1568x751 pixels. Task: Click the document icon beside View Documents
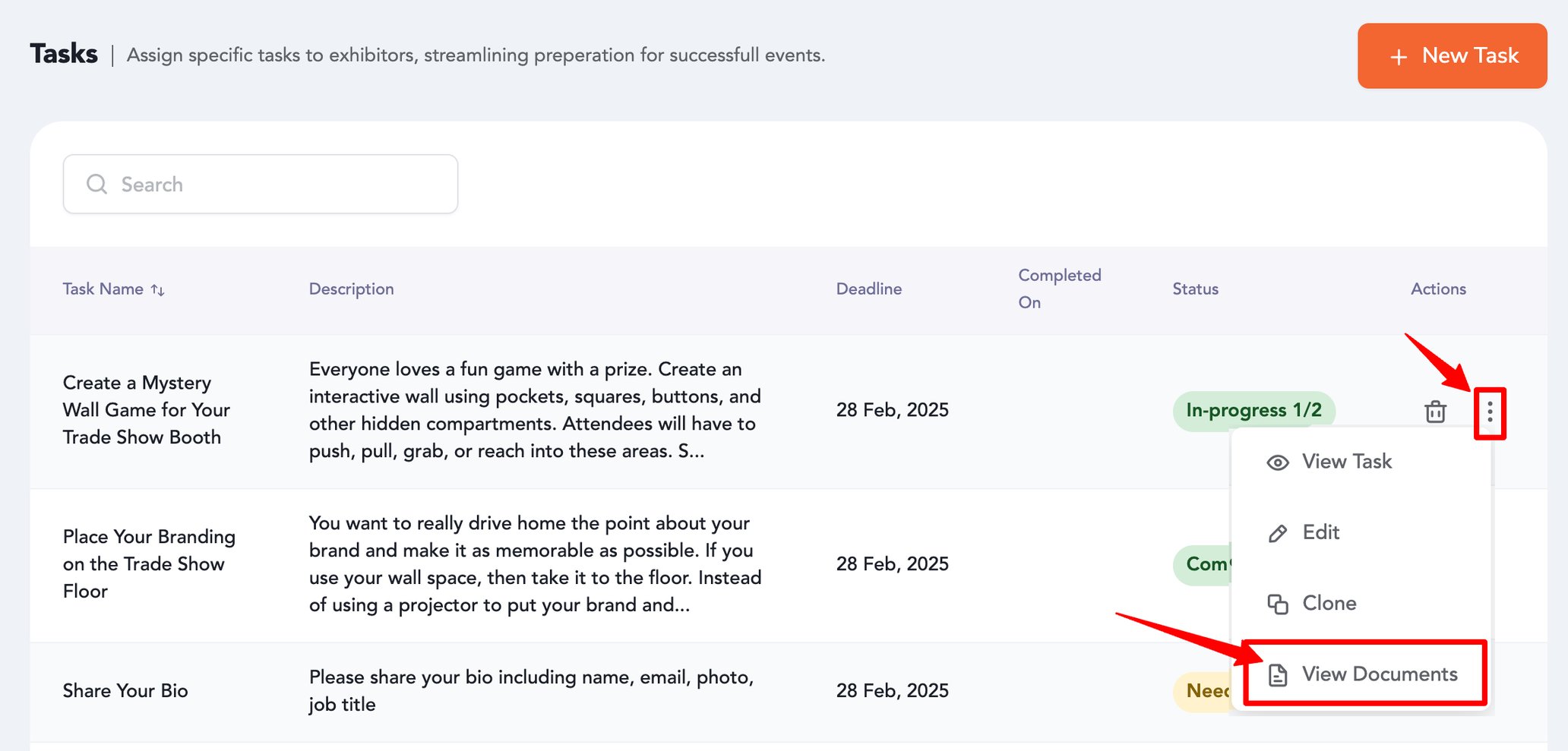pos(1277,674)
